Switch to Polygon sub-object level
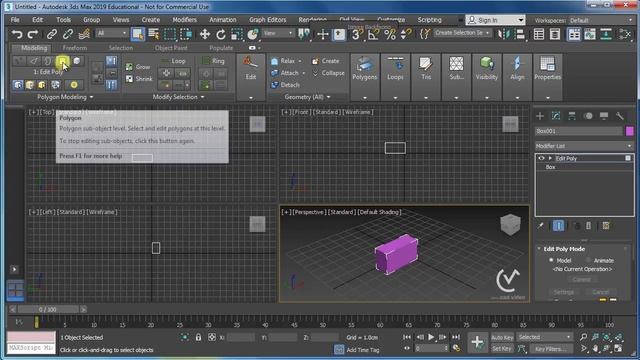This screenshot has width=640, height=360. point(62,61)
